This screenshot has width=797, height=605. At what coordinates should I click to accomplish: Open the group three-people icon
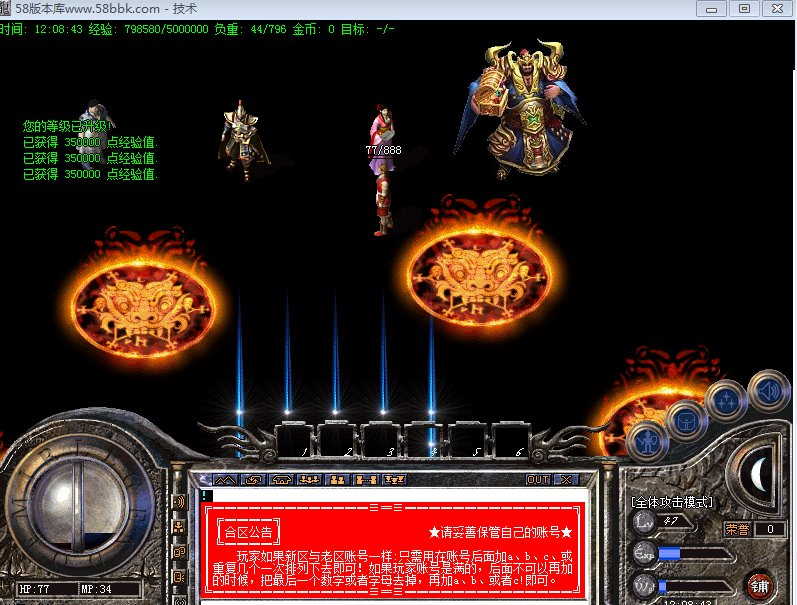[309, 479]
